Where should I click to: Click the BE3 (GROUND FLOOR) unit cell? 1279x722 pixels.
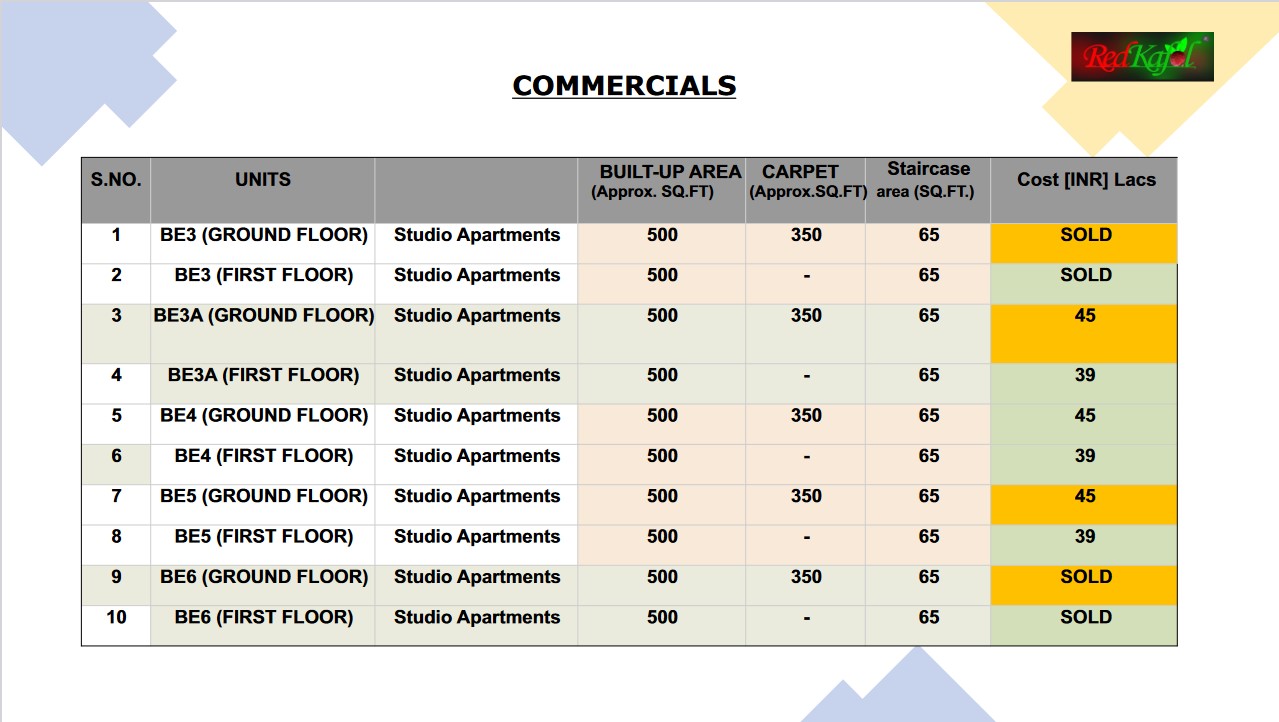pyautogui.click(x=263, y=235)
